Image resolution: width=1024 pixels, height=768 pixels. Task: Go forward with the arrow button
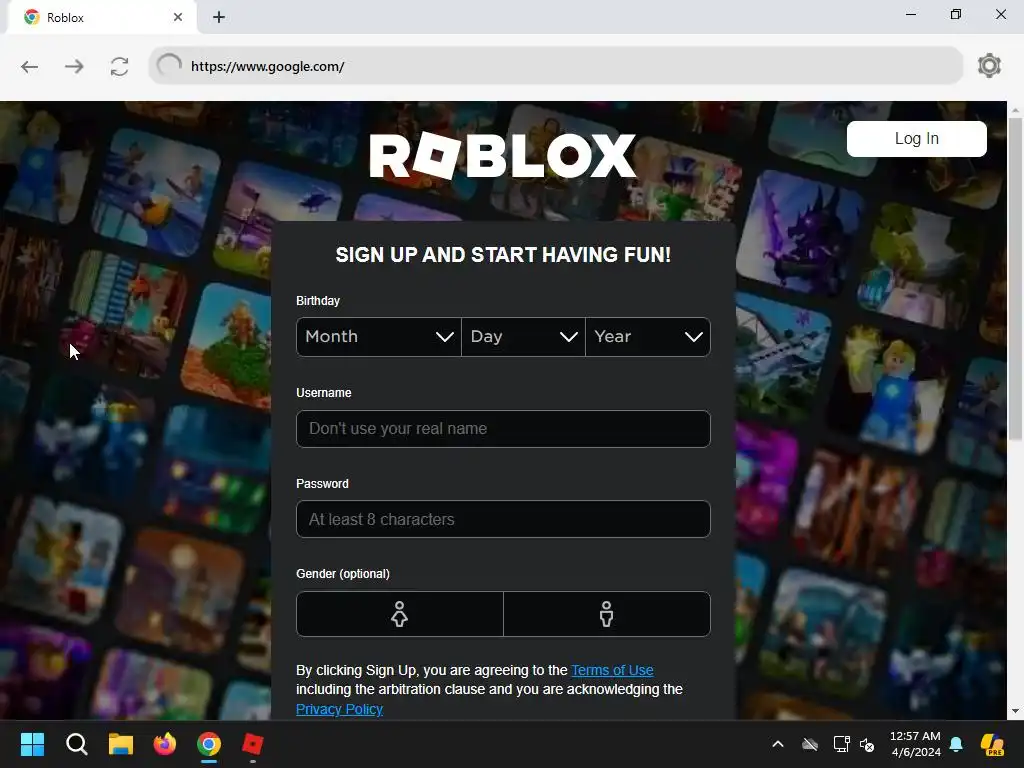coord(74,67)
